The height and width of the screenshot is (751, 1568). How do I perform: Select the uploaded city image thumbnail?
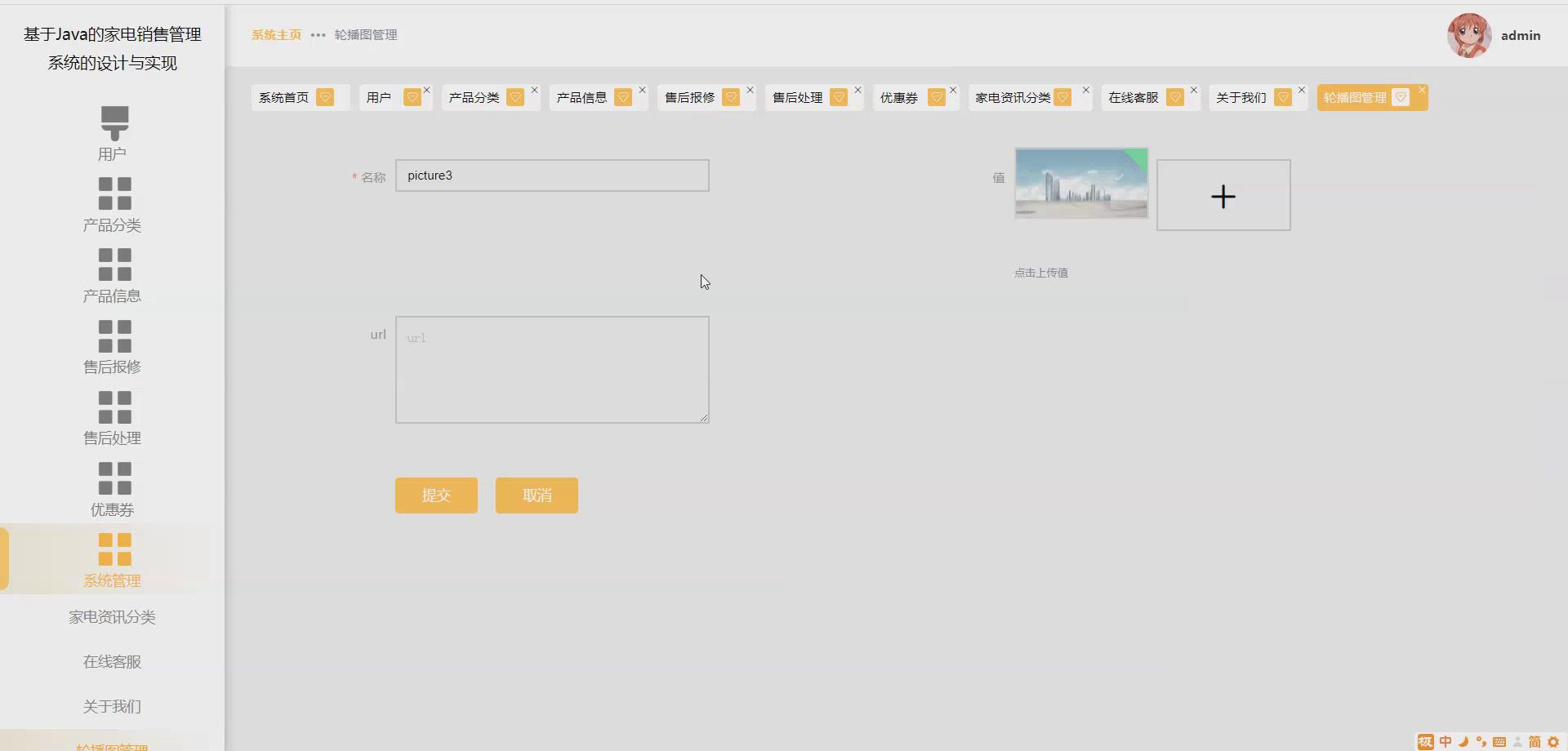pyautogui.click(x=1080, y=184)
